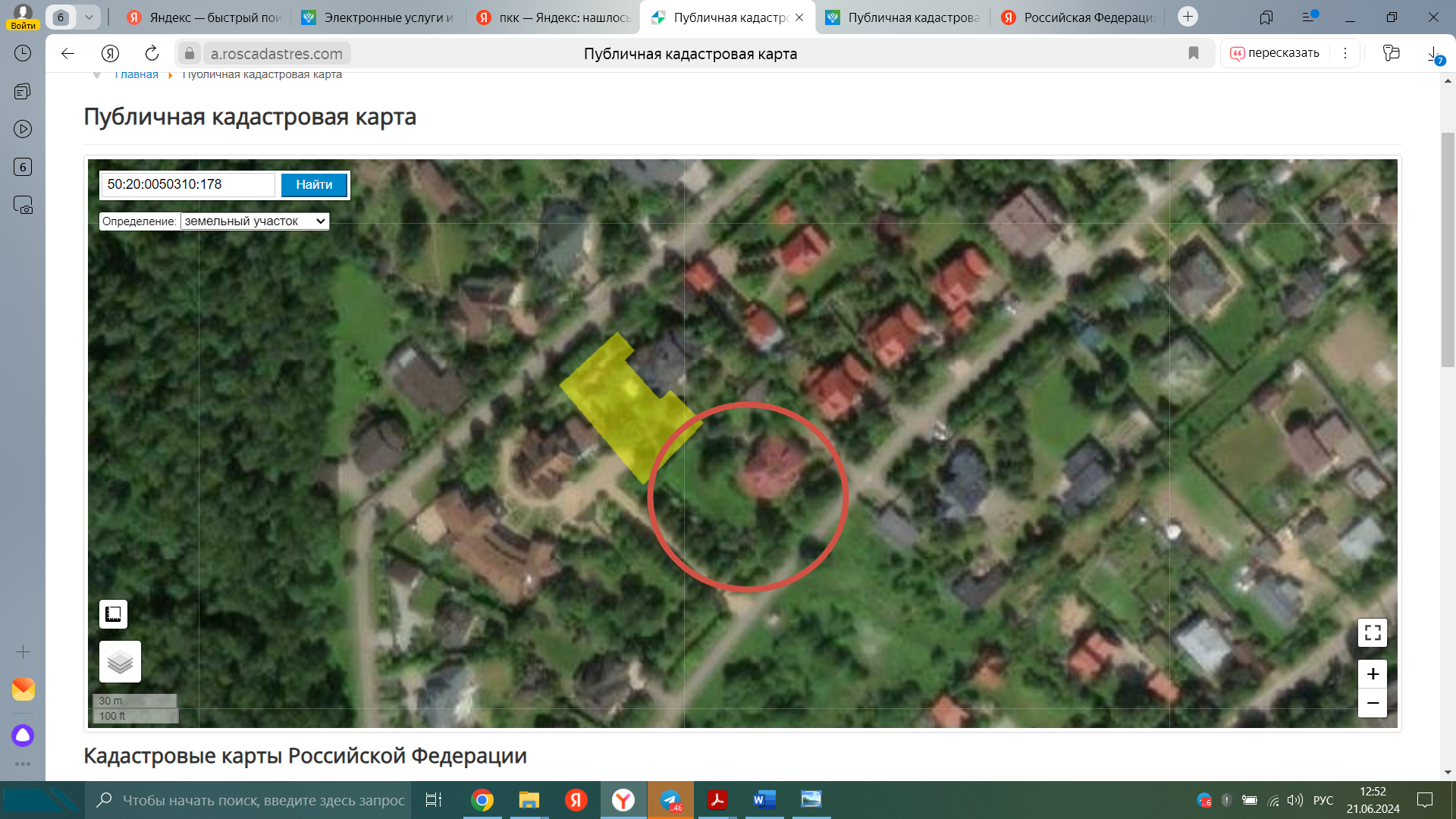Viewport: 1456px width, 819px height.
Task: Expand the Определение object type dropdown
Action: click(255, 221)
